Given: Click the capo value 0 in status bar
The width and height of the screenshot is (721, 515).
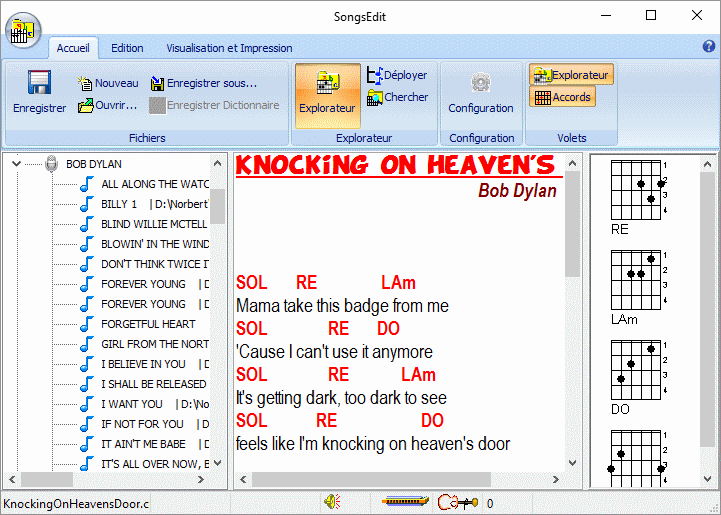Looking at the screenshot, I should point(490,504).
